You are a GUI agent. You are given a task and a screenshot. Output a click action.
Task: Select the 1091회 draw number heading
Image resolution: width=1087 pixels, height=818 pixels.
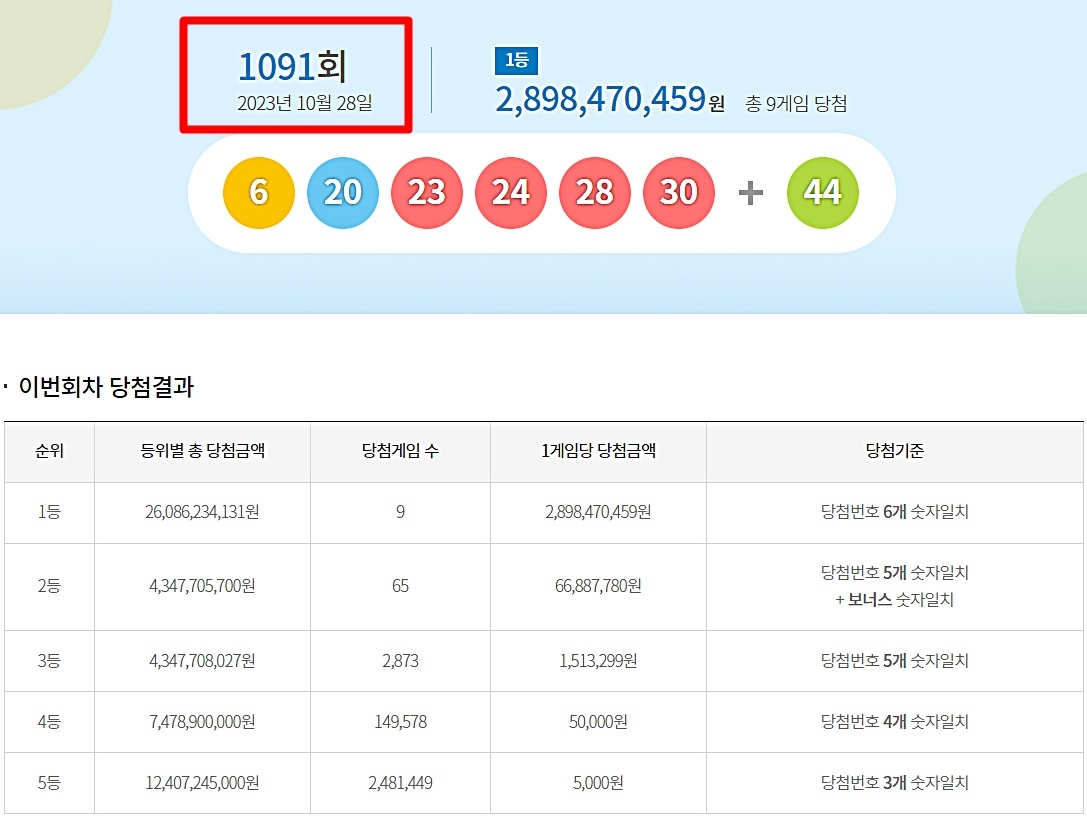click(x=292, y=67)
